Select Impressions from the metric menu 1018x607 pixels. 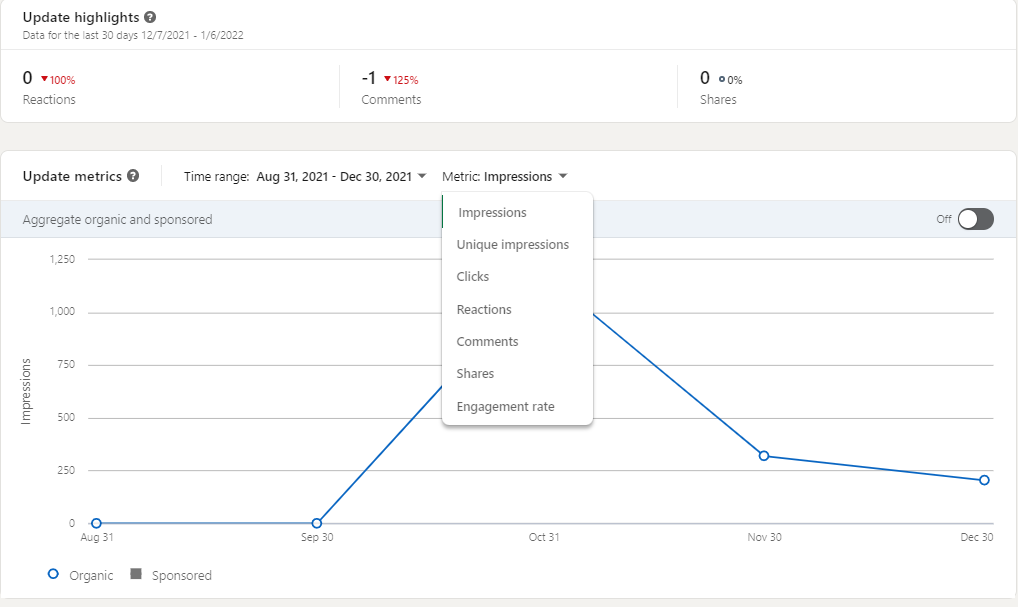(492, 212)
